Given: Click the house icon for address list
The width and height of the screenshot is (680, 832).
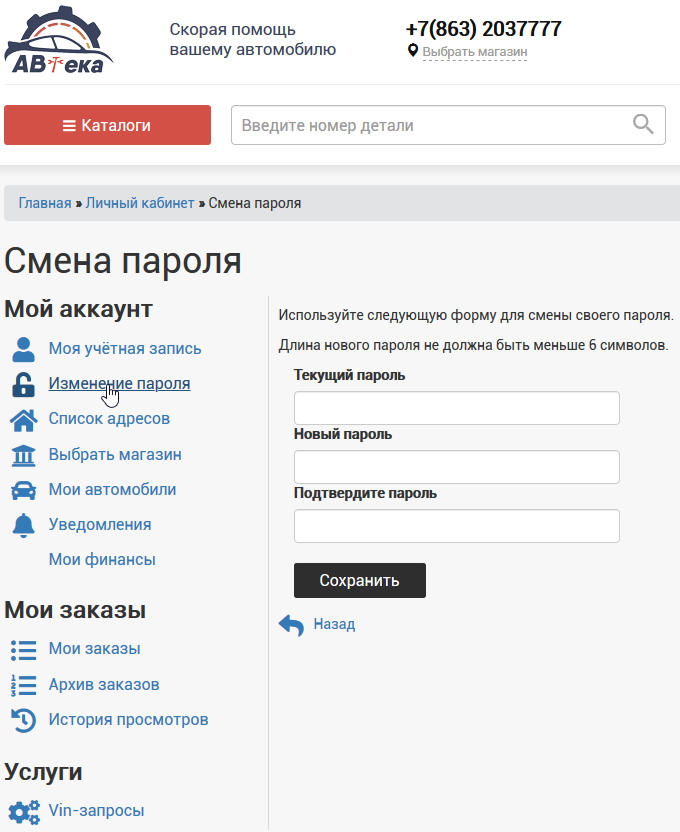Looking at the screenshot, I should point(23,419).
